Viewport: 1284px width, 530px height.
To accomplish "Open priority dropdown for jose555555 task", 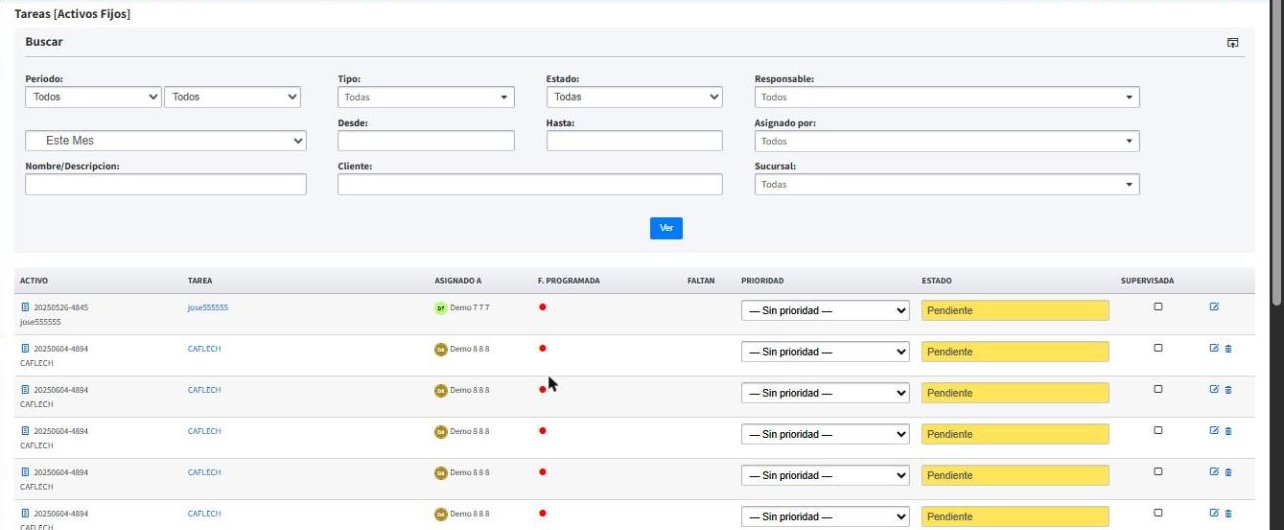I will coord(825,310).
